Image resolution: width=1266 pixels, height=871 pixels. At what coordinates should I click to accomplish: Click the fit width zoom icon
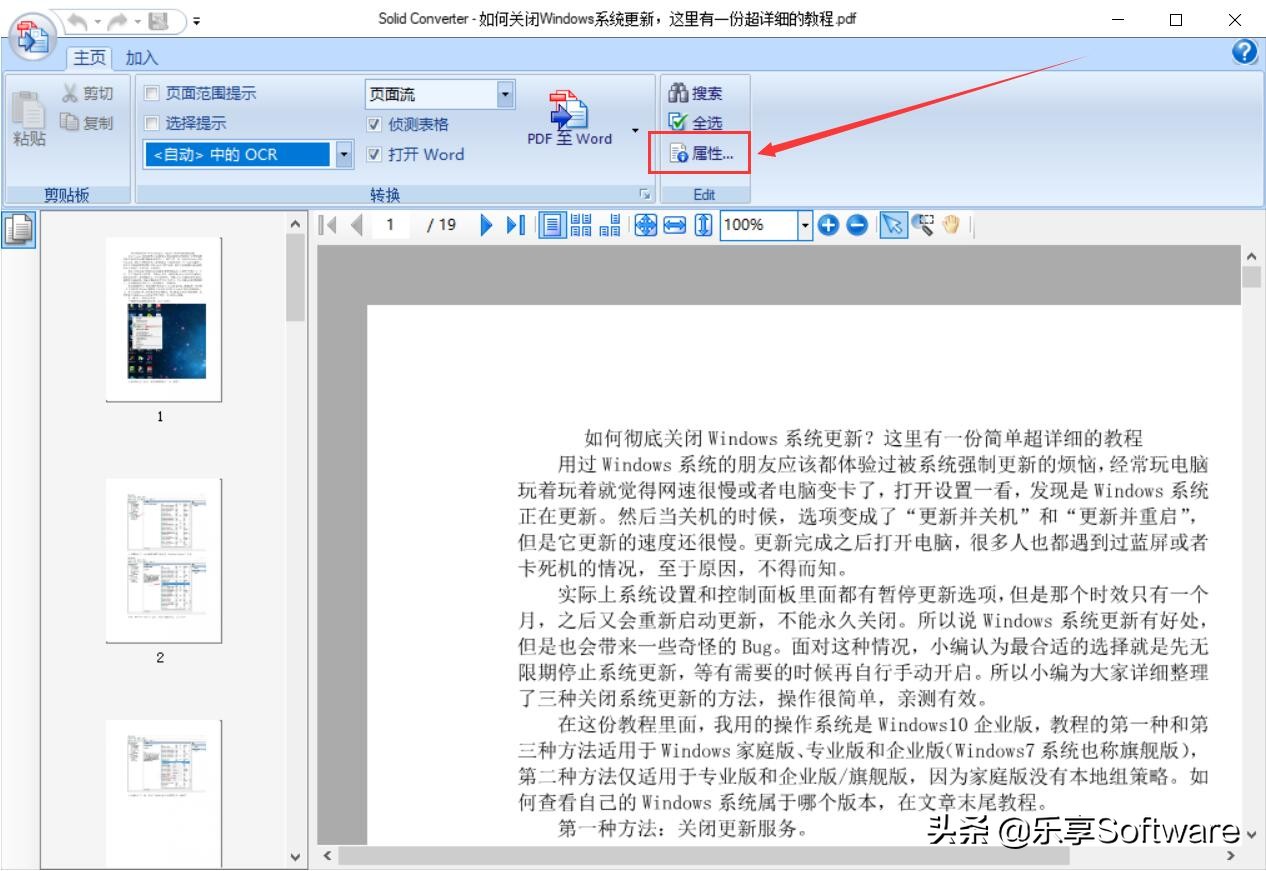click(x=675, y=225)
